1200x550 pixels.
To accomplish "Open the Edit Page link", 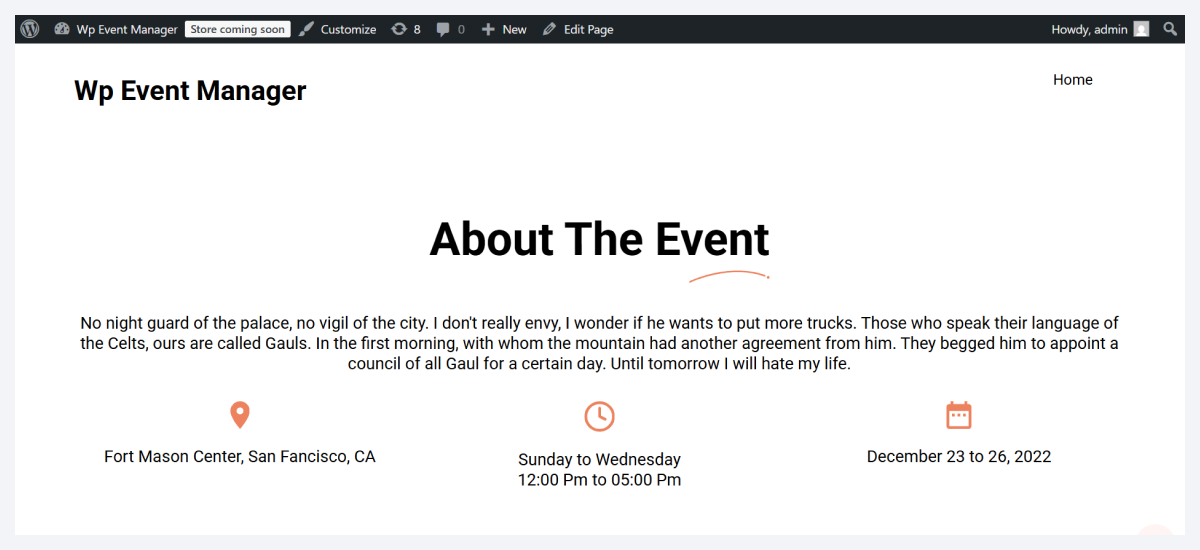I will point(588,29).
